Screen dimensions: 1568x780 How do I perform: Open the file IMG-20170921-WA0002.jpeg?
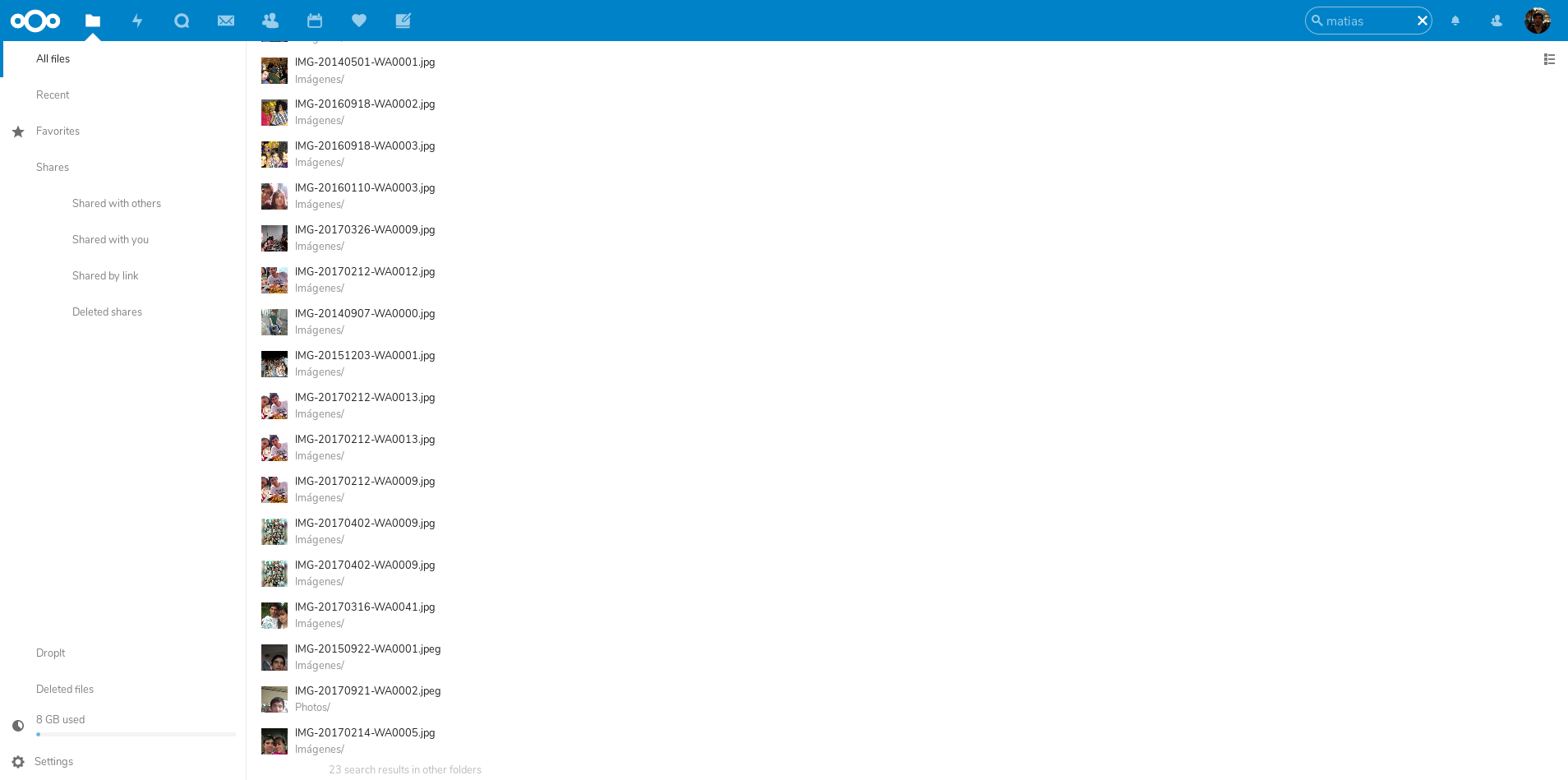(x=367, y=691)
